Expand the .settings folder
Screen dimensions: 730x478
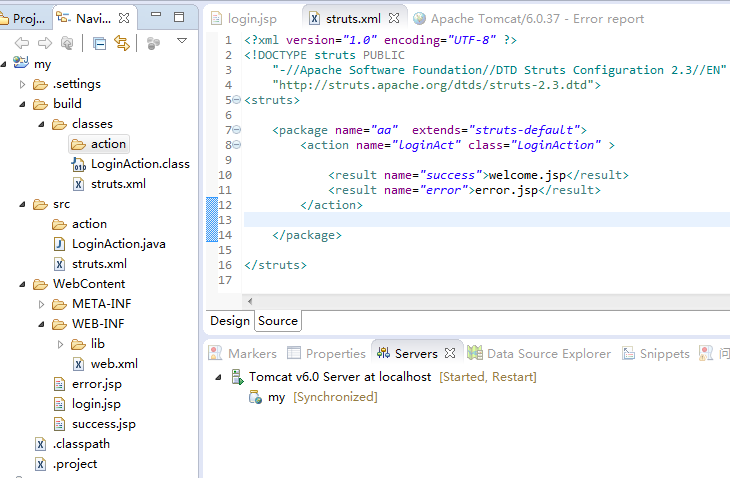[x=22, y=84]
